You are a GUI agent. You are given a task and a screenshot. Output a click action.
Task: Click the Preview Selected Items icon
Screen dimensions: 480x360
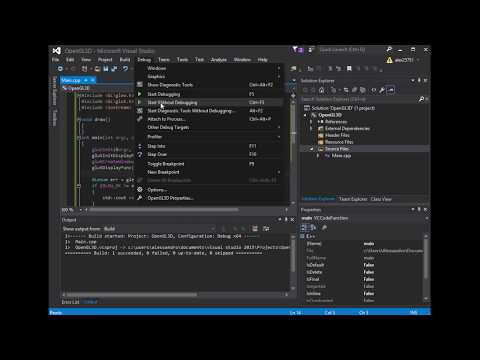(x=390, y=90)
